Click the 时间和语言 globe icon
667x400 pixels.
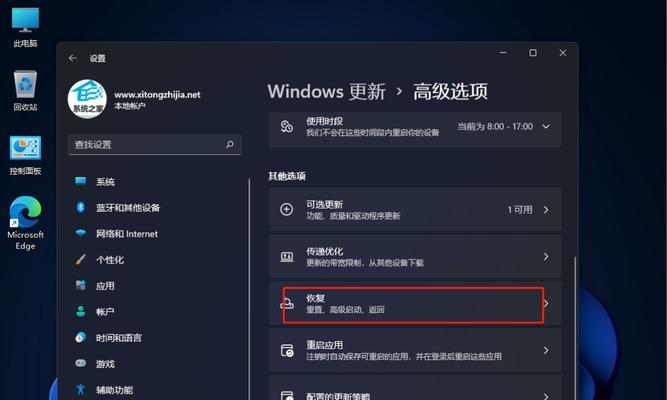click(80, 337)
